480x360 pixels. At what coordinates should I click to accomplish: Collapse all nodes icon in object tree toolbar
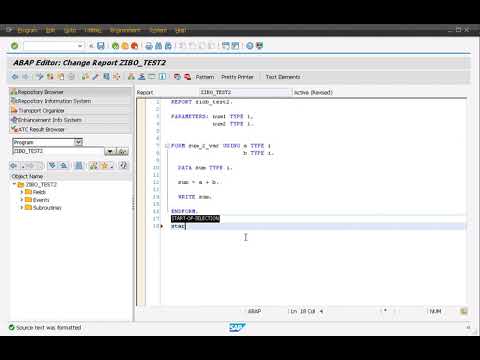[x=63, y=165]
